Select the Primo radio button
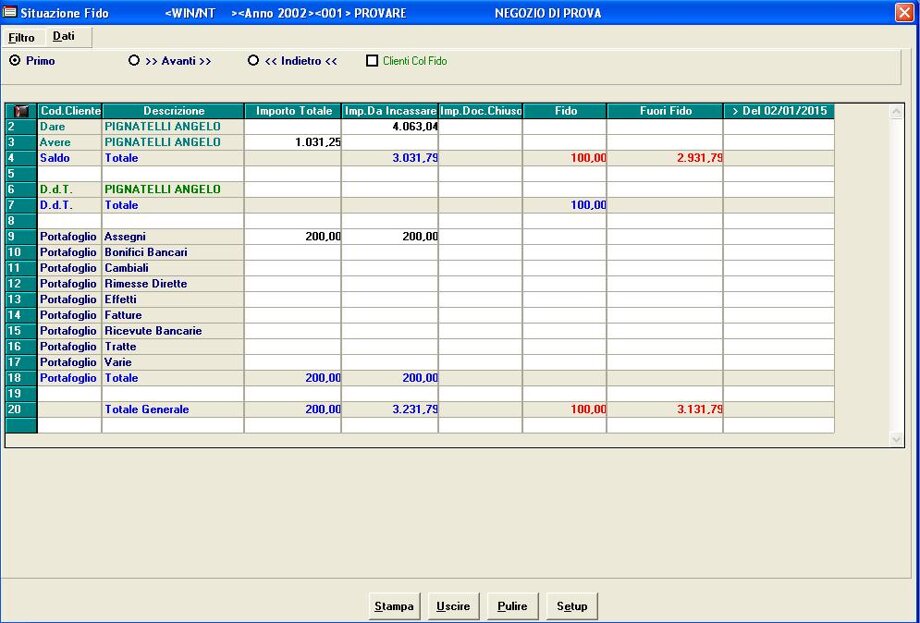 pos(15,61)
